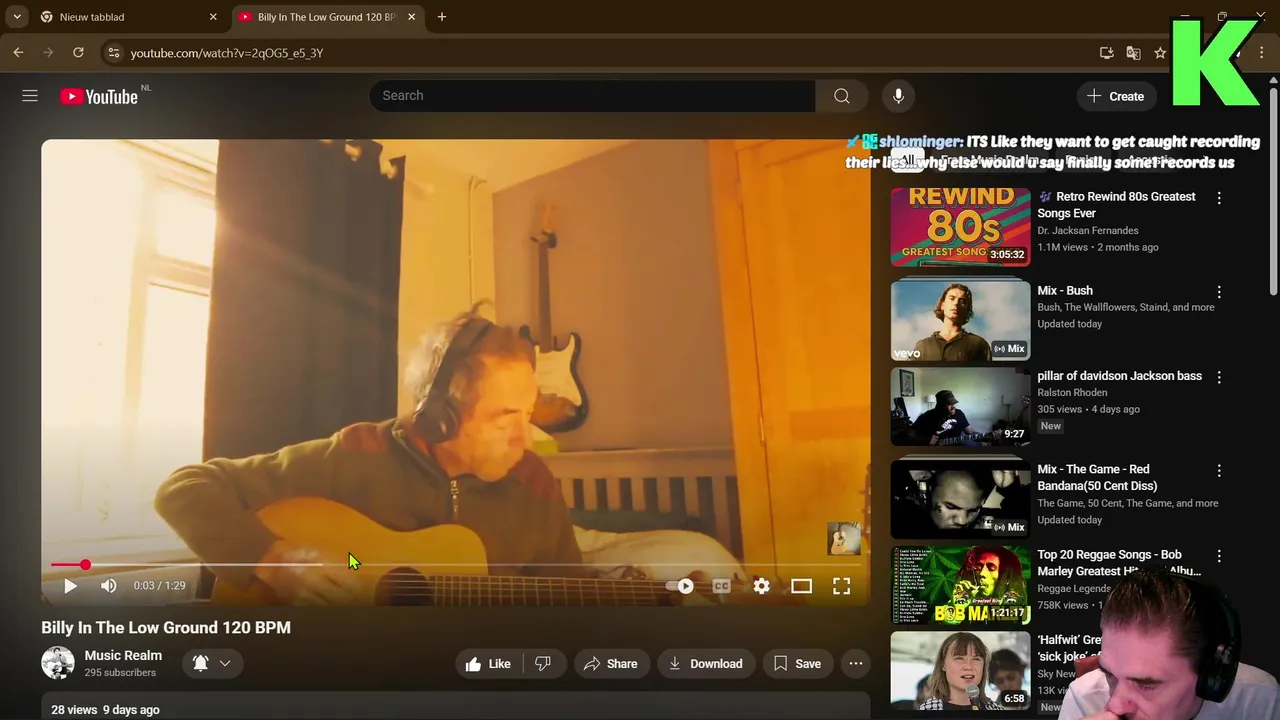Go to the YouTube home logo

99,96
